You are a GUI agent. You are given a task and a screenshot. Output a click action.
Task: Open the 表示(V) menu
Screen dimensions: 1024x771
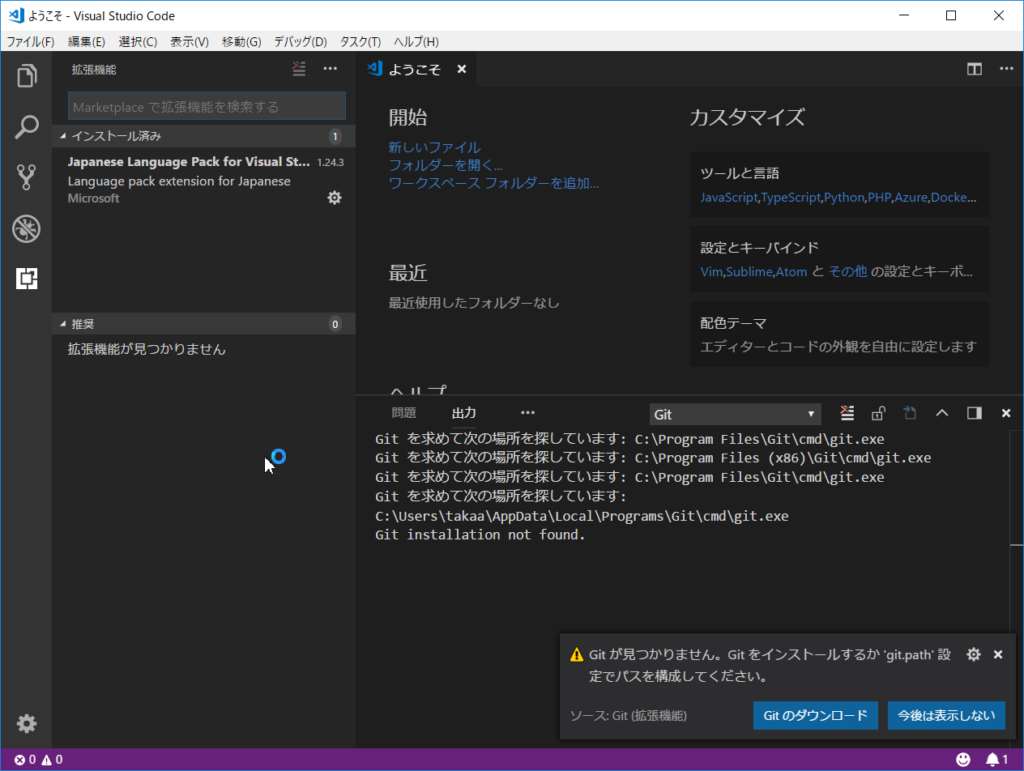coord(189,42)
